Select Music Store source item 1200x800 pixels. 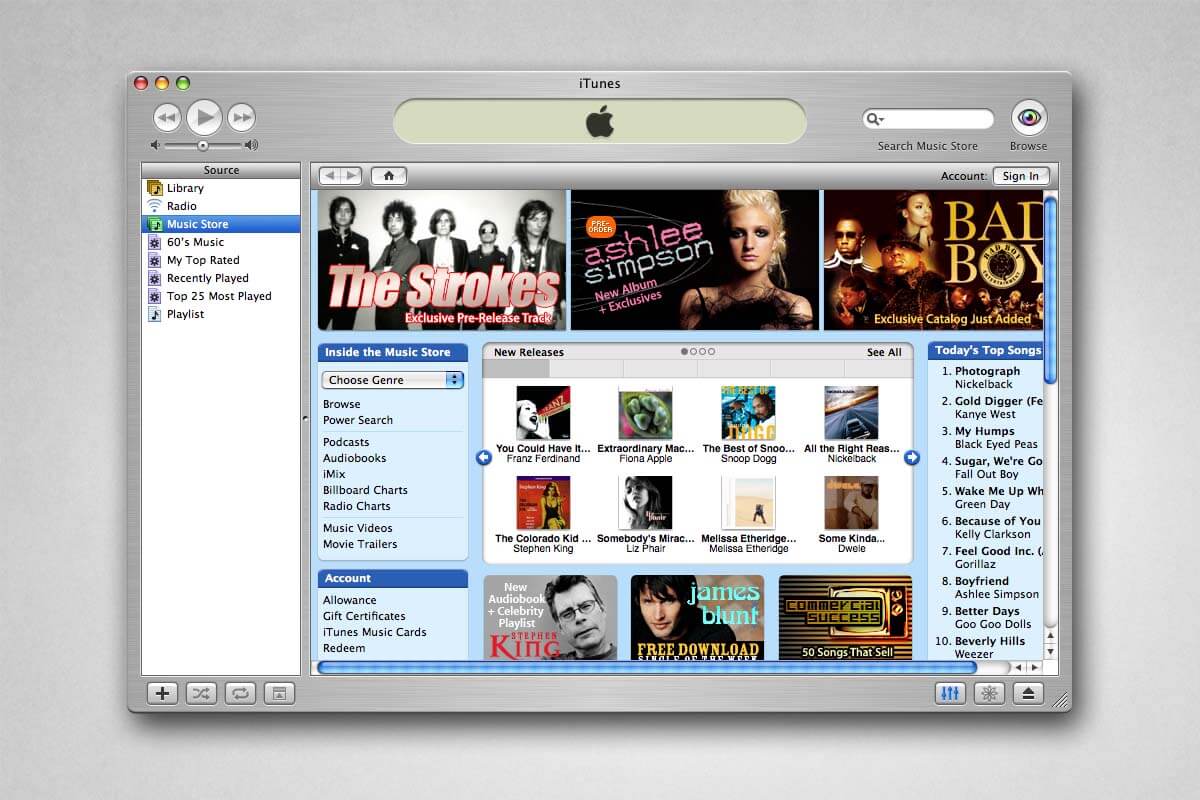pyautogui.click(x=220, y=224)
